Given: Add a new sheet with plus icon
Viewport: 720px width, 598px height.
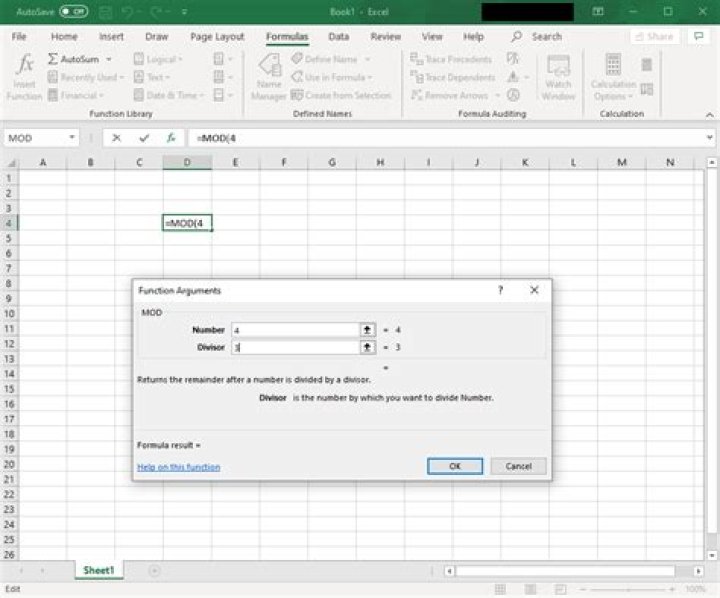Looking at the screenshot, I should [154, 571].
